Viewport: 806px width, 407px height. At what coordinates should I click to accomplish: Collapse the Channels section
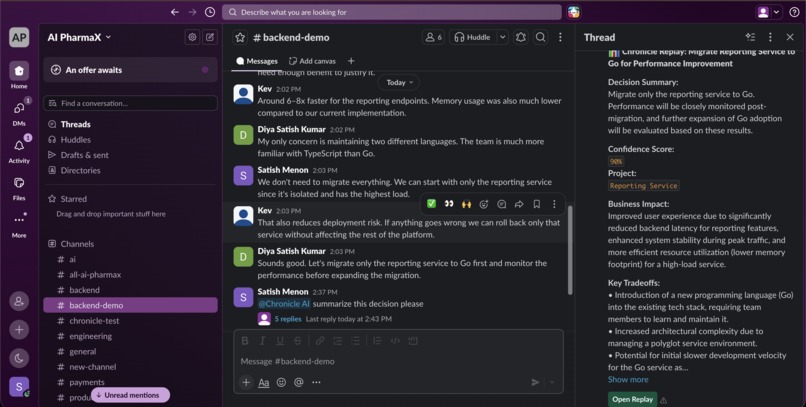pos(77,244)
